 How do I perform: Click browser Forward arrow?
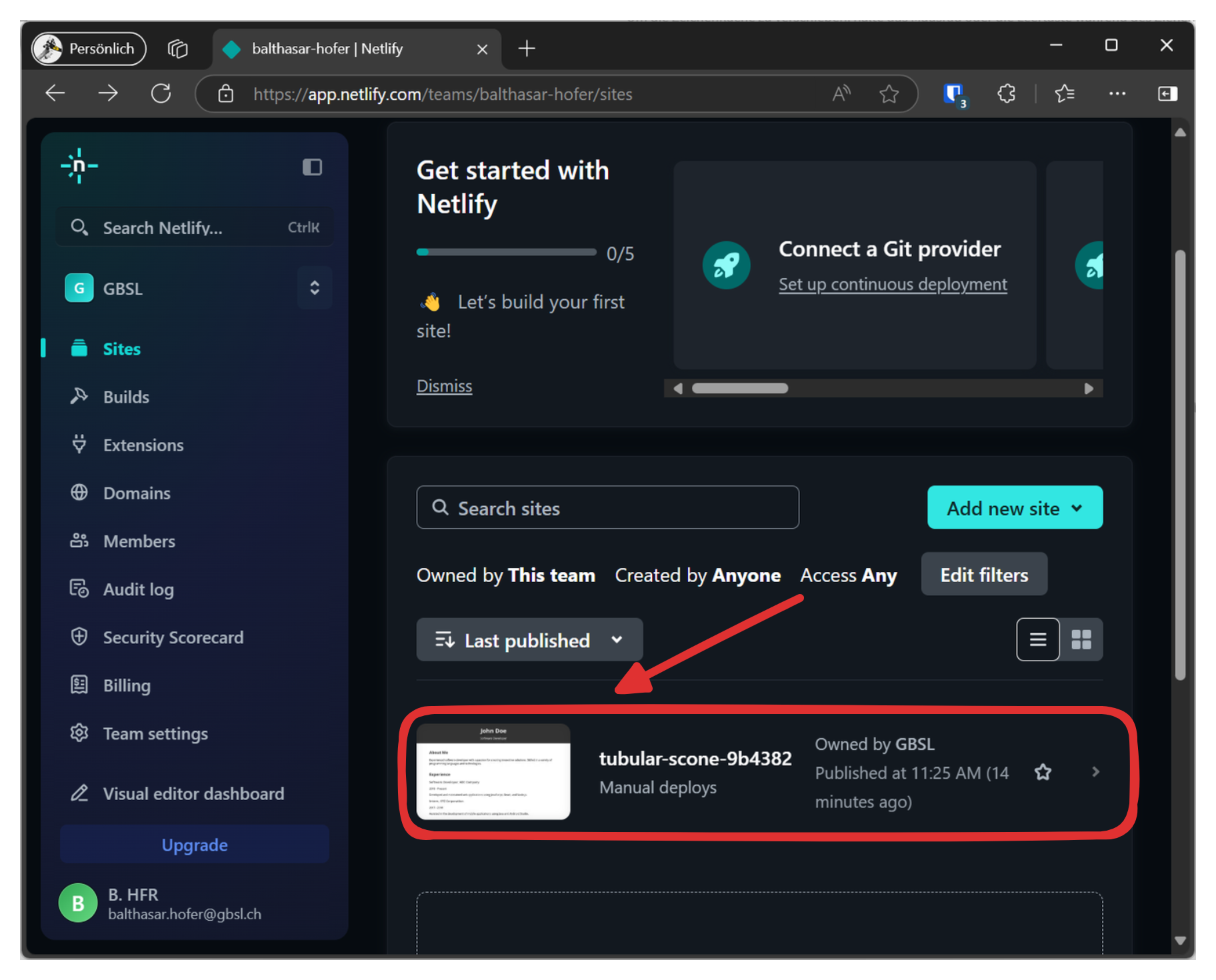[107, 93]
